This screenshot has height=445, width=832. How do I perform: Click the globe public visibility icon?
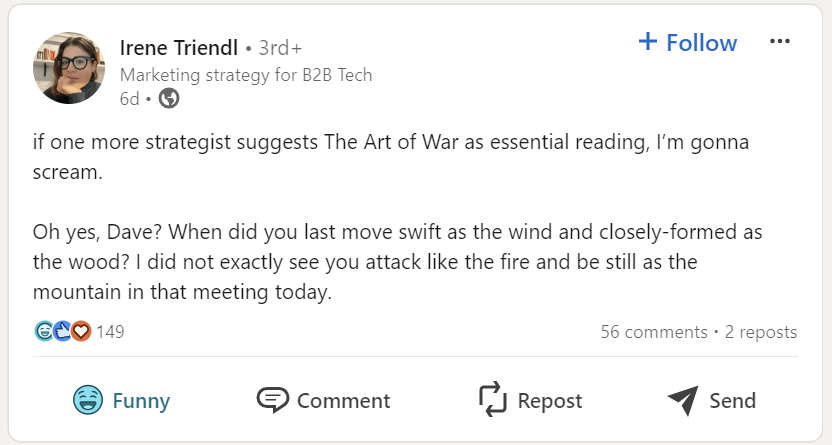tap(169, 98)
